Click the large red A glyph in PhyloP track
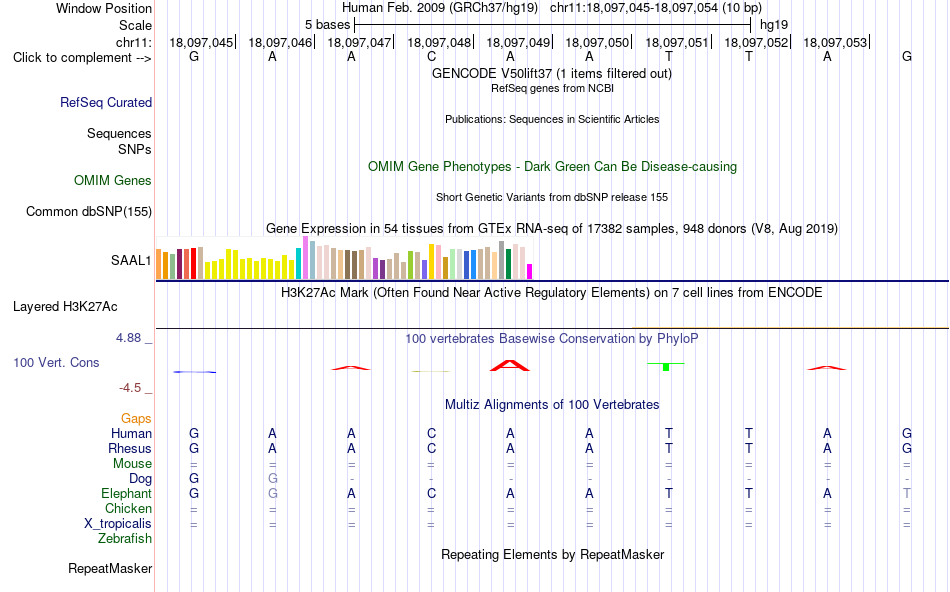 click(x=510, y=365)
